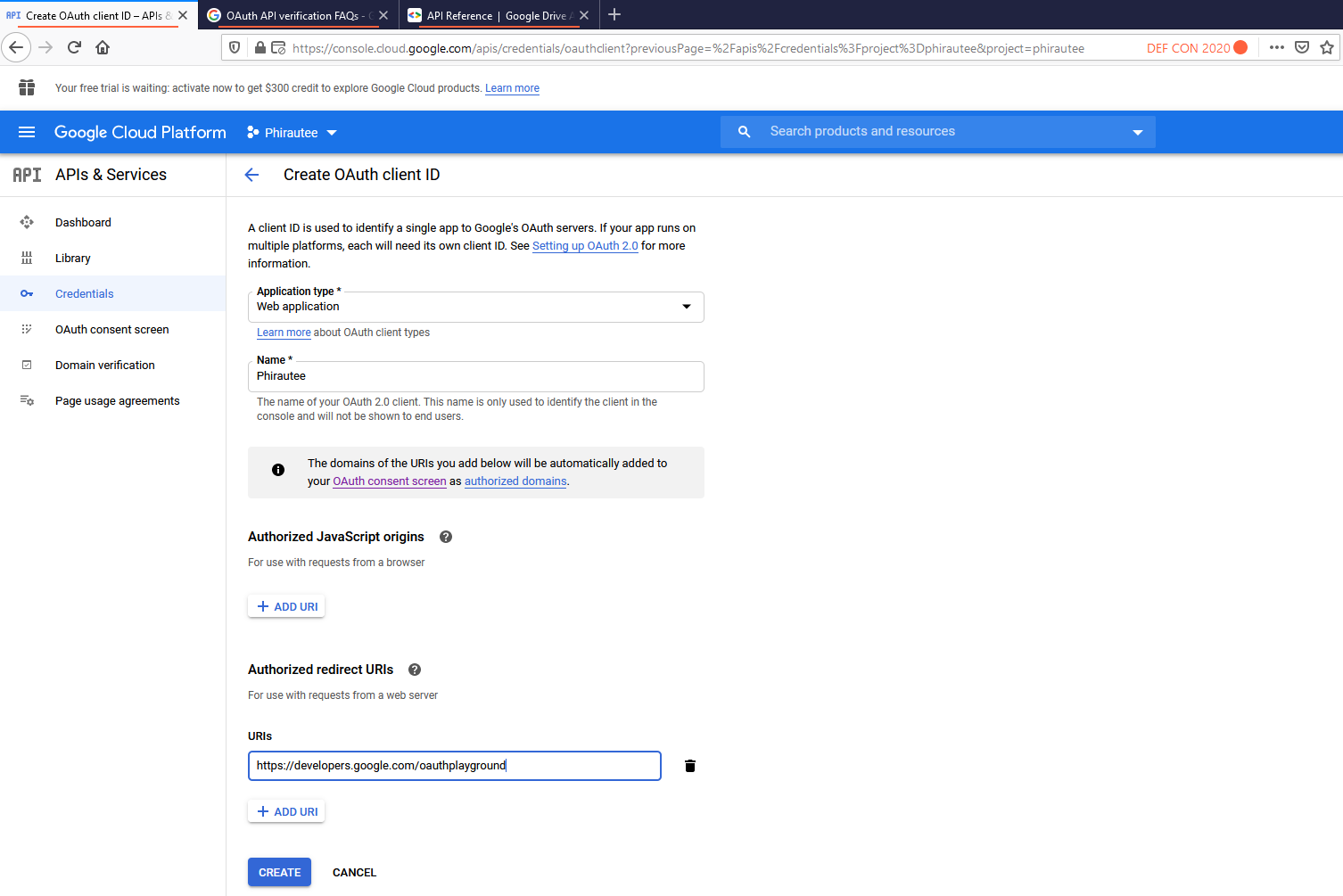
Task: Click the CREATE button
Action: [x=279, y=872]
